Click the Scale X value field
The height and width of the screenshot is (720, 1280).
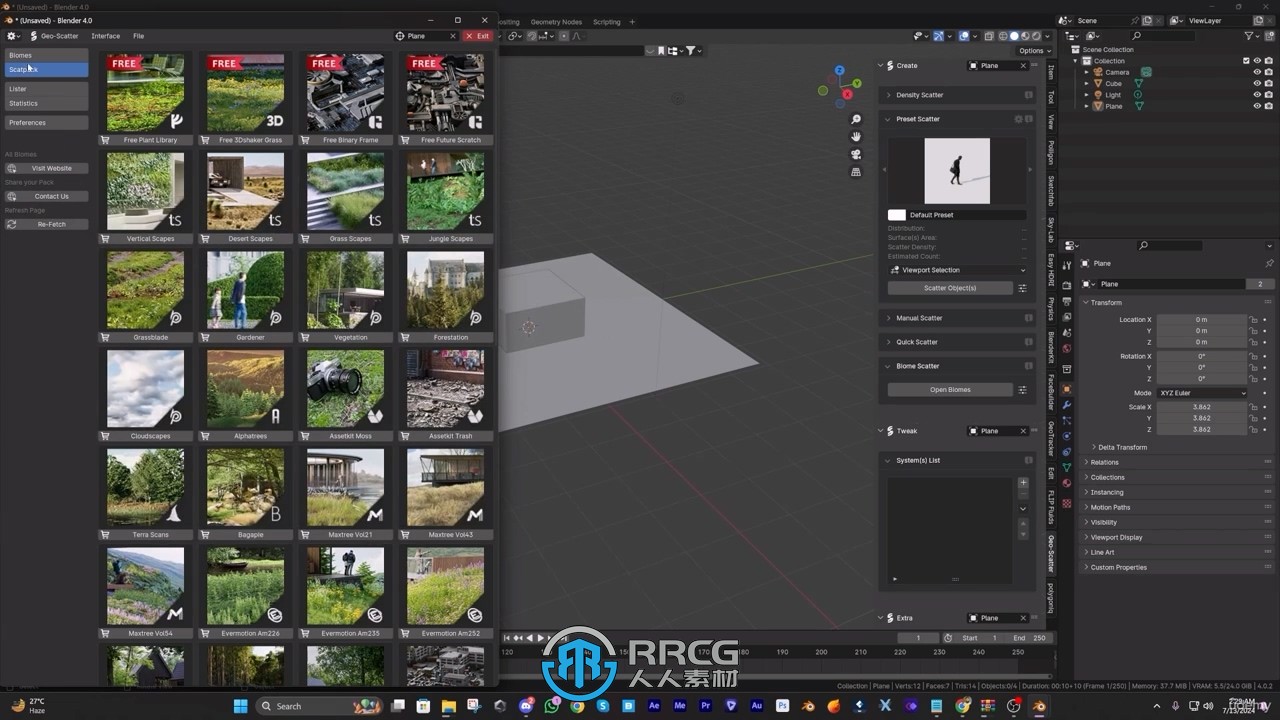click(x=1202, y=407)
